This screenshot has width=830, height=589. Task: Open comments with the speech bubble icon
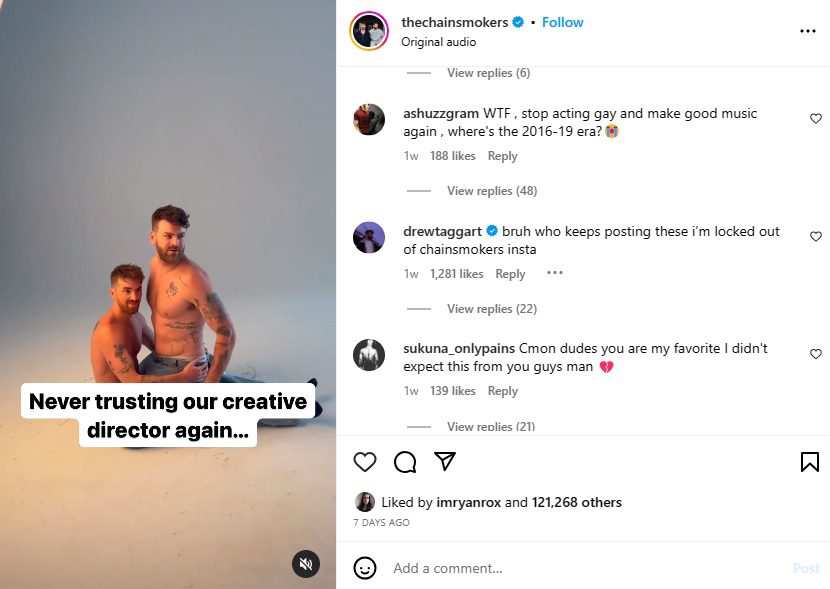(405, 462)
